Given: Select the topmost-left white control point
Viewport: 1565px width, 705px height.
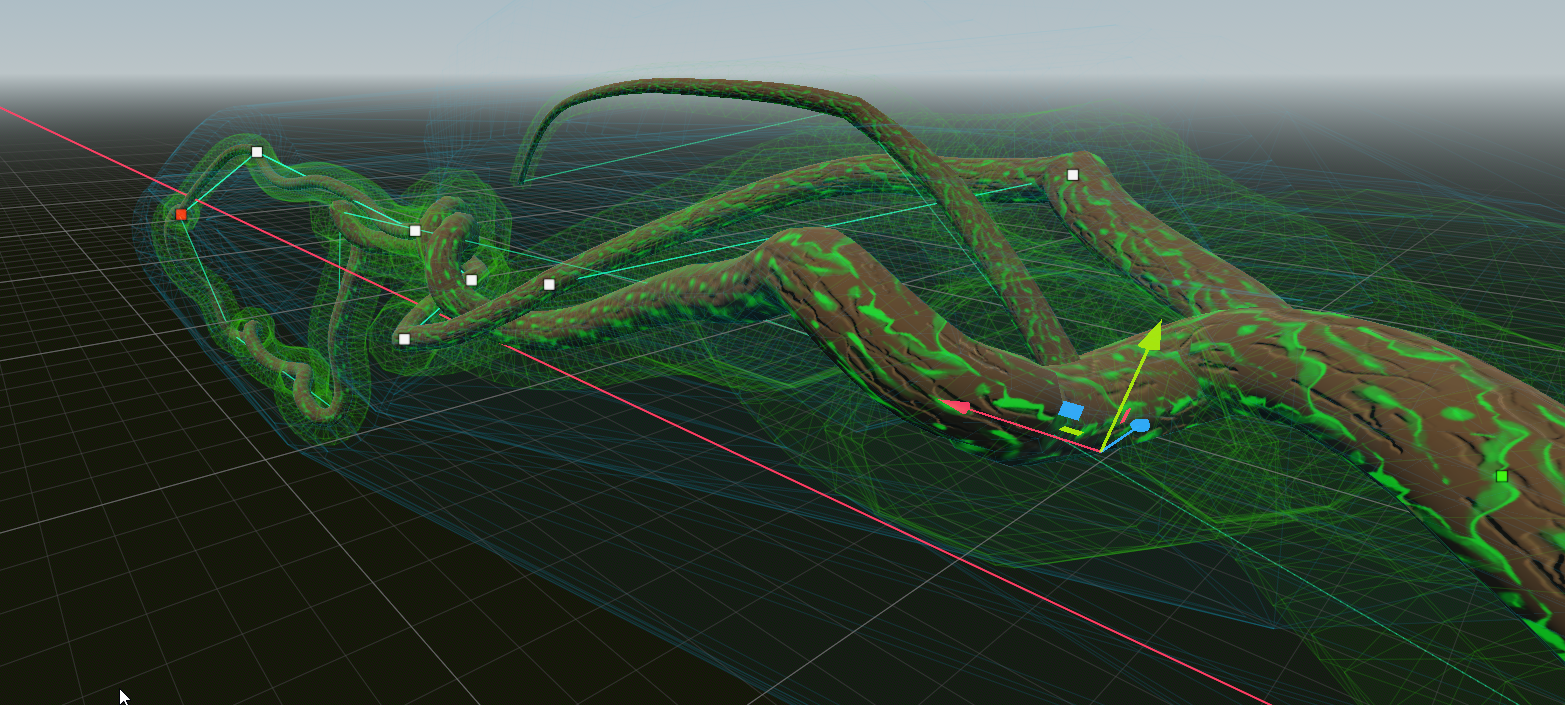Looking at the screenshot, I should (257, 152).
